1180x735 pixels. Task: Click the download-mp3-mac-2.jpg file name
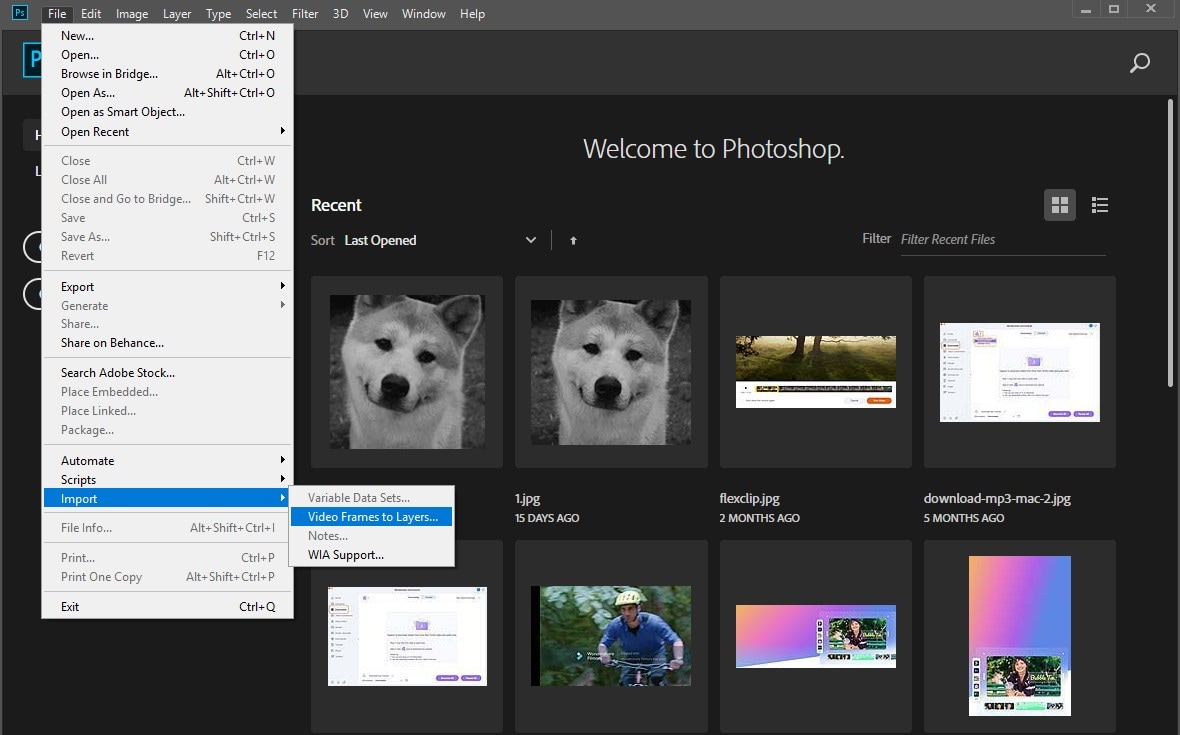pyautogui.click(x=997, y=498)
